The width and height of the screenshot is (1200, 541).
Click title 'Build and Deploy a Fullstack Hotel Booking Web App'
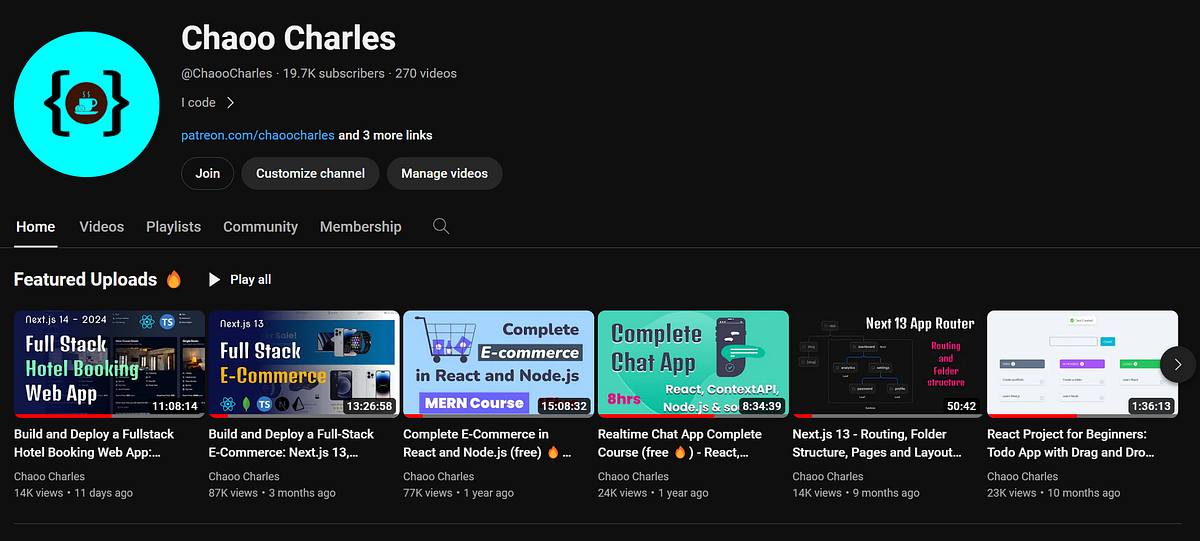click(x=94, y=443)
